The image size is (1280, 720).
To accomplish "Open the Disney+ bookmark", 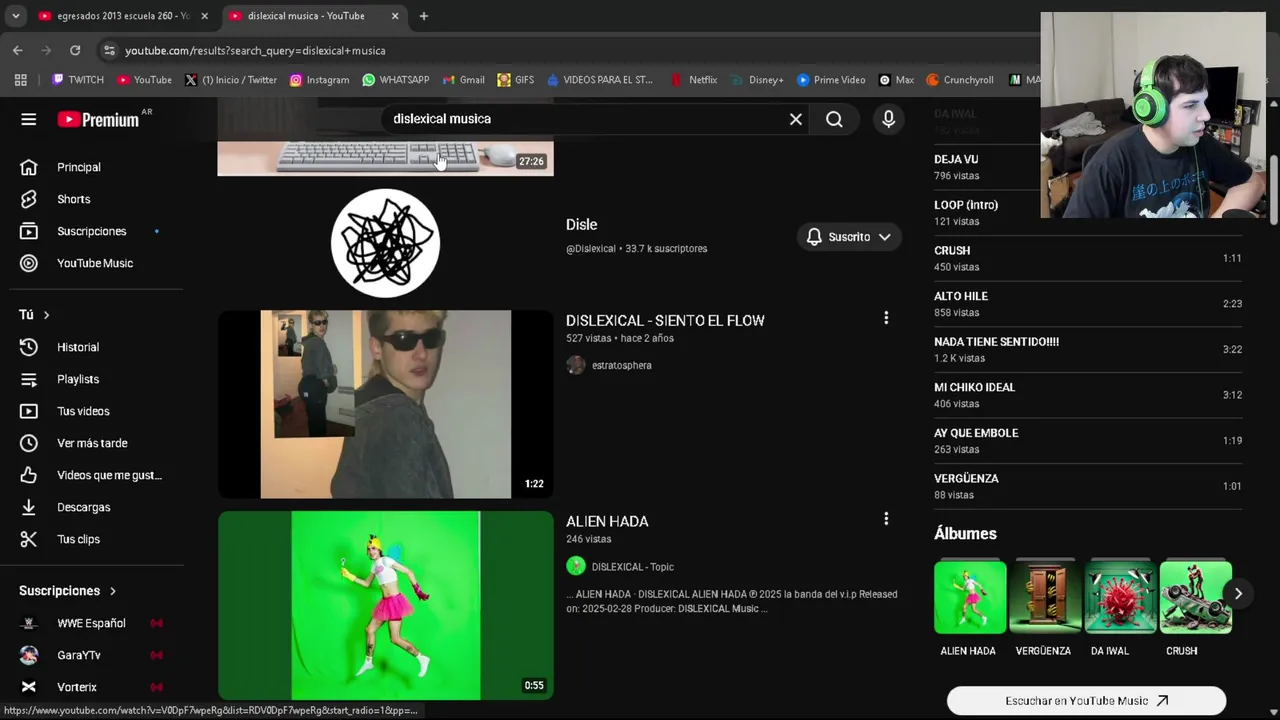I will (x=756, y=80).
